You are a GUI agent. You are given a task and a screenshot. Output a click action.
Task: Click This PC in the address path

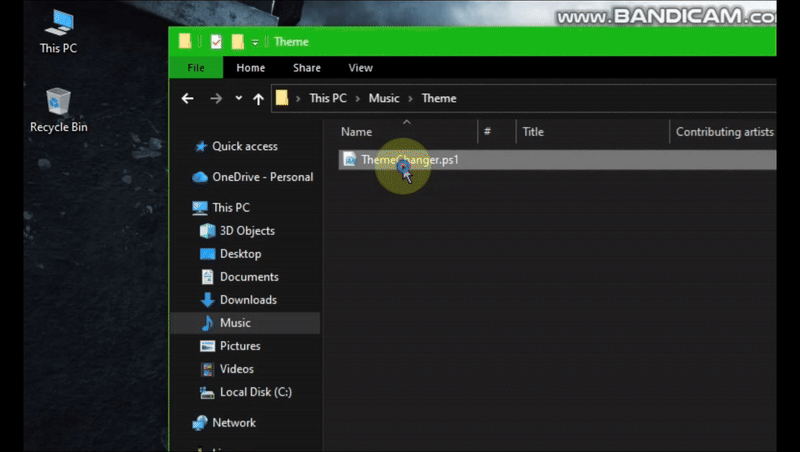tap(328, 98)
